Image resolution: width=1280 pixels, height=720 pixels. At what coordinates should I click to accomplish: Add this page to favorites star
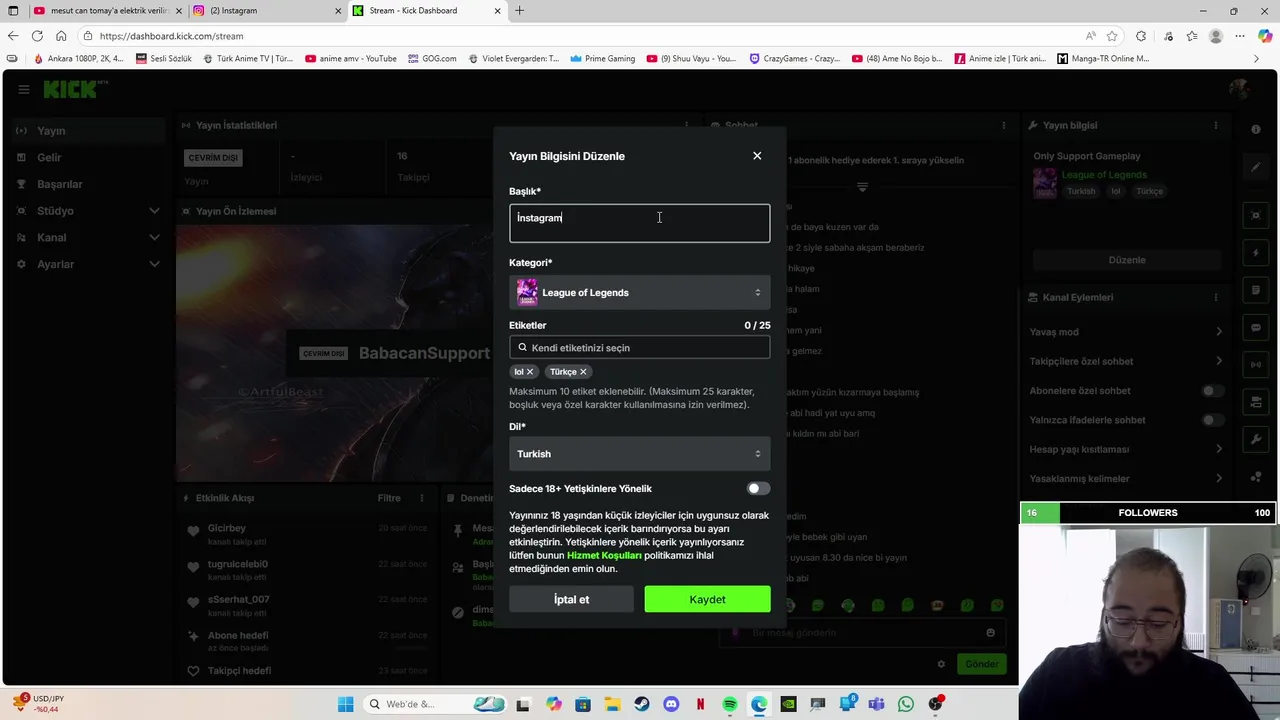coord(1112,36)
